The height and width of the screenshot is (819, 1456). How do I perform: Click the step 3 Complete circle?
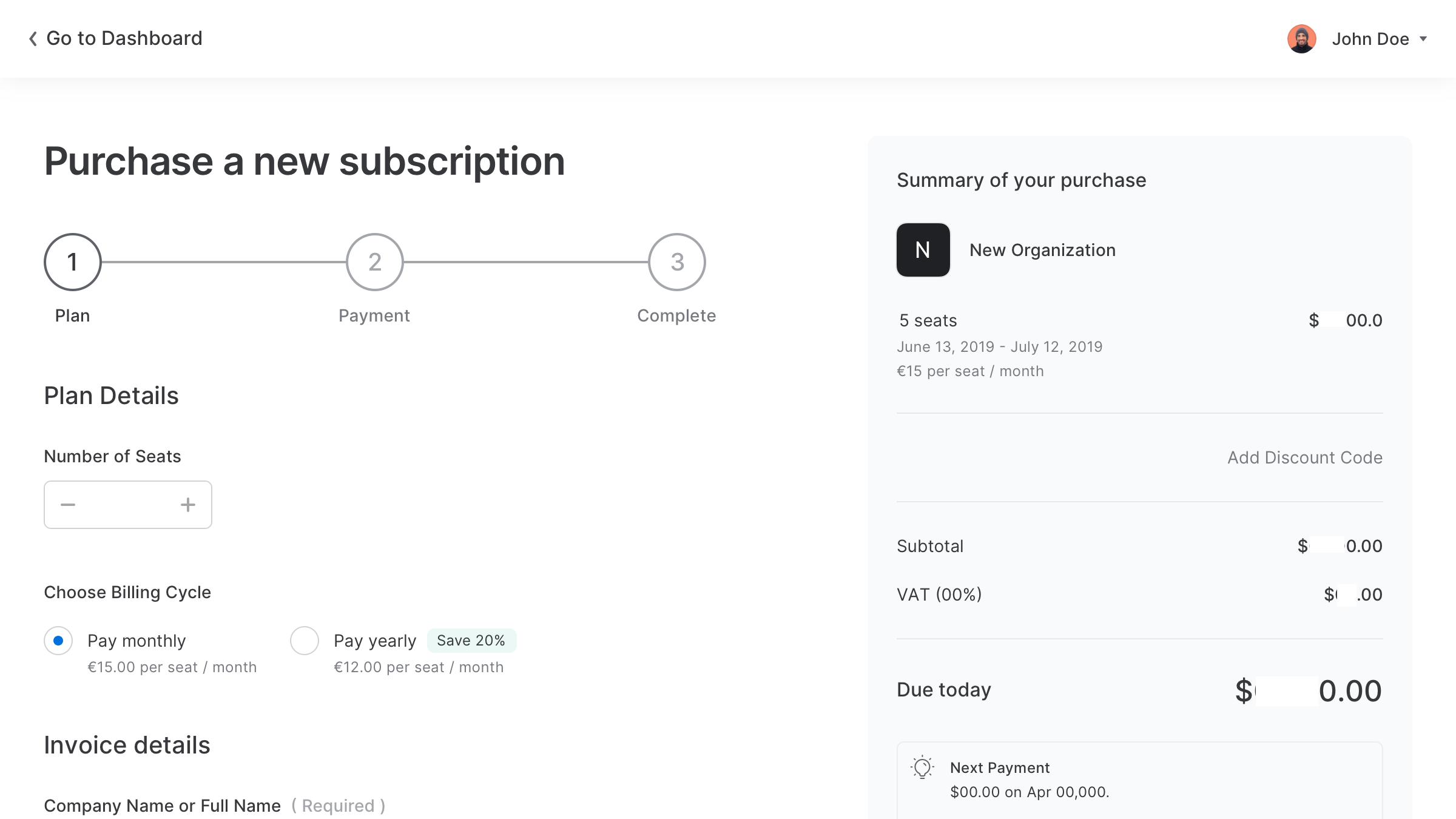[677, 262]
